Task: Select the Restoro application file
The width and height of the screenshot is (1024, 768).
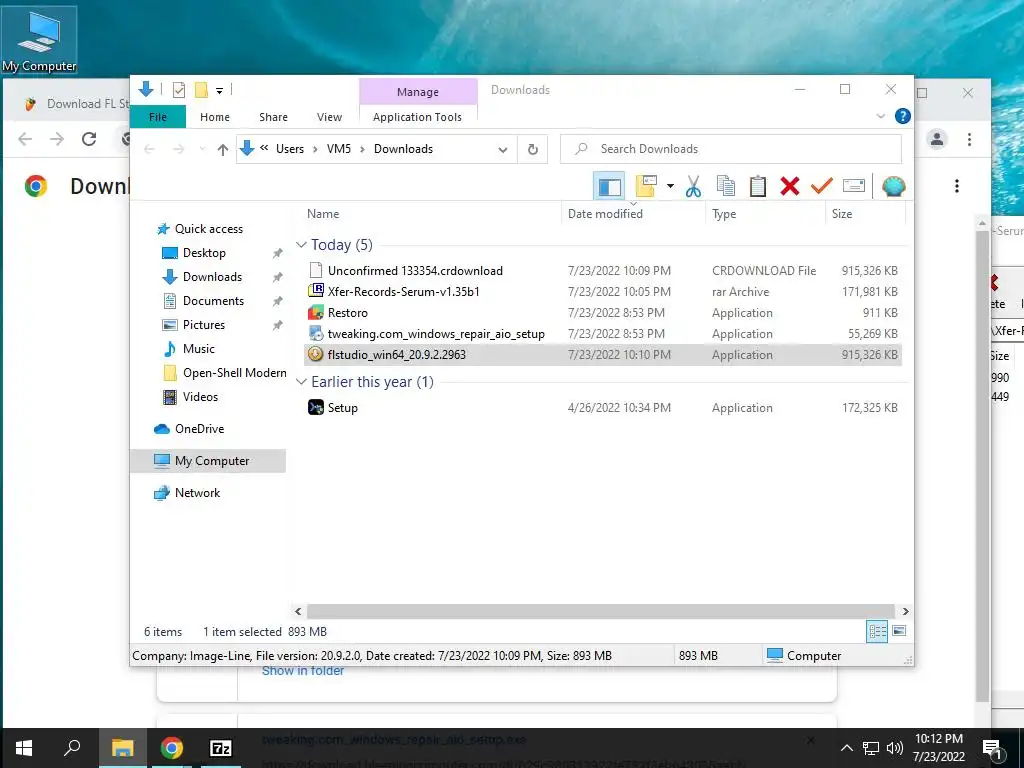Action: coord(603,313)
